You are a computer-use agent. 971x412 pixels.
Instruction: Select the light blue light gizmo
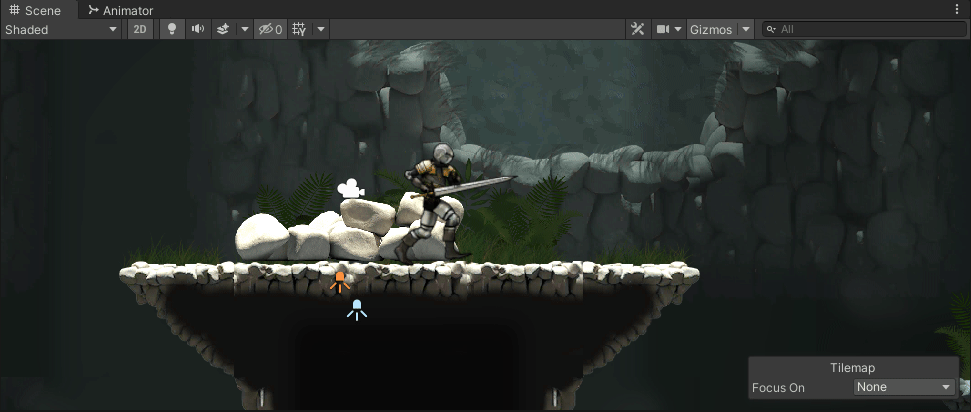357,309
